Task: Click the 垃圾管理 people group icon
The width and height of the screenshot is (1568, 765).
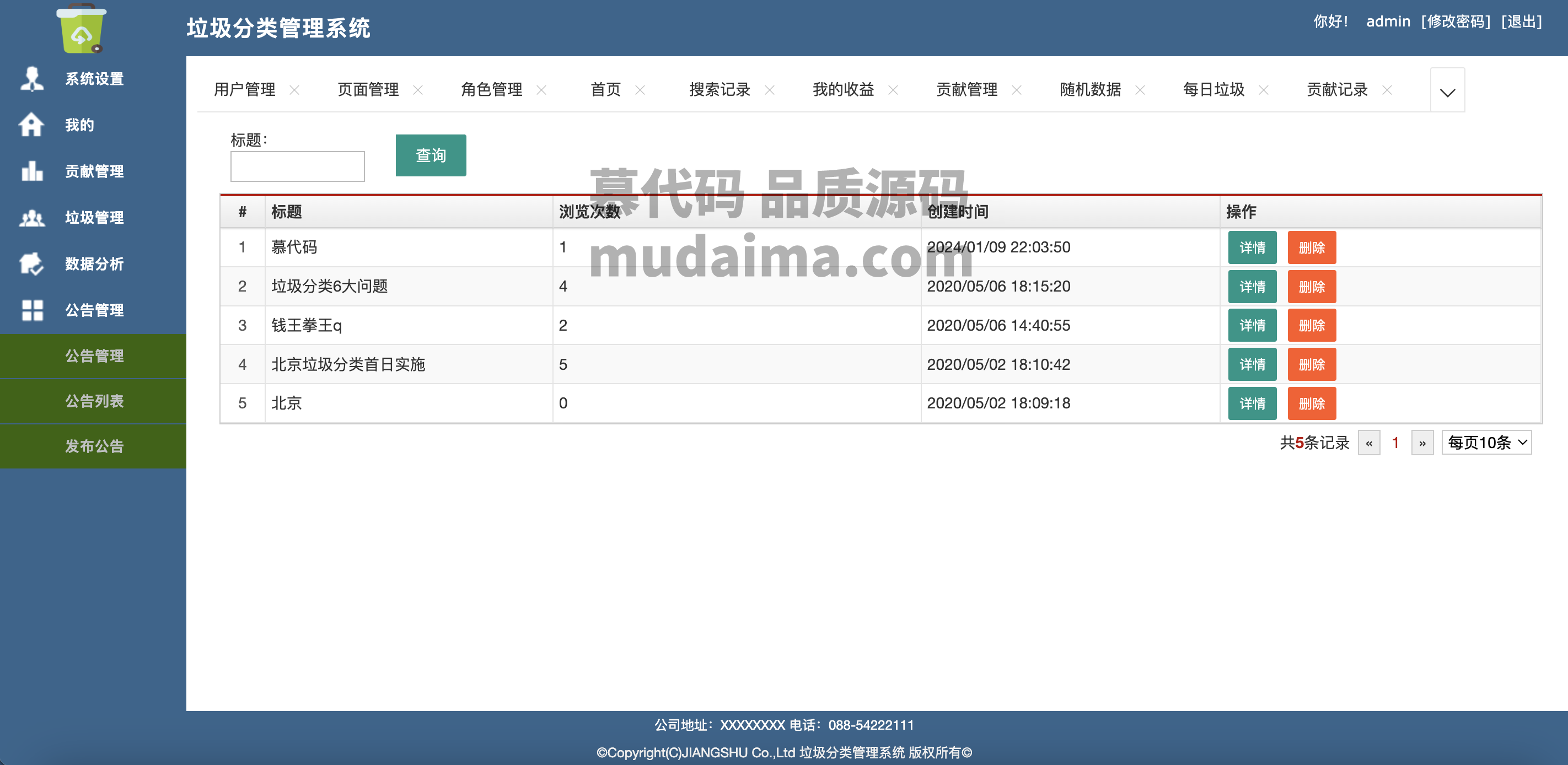Action: pos(31,217)
